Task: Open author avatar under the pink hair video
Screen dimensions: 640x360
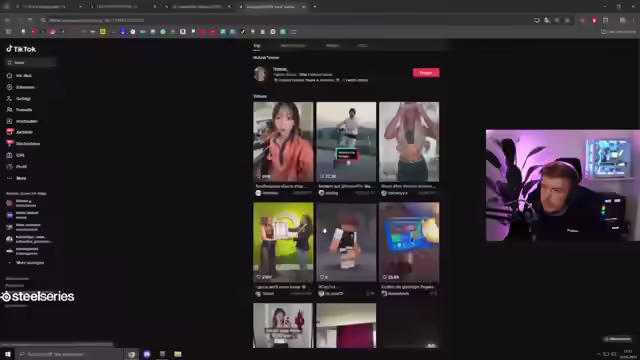Action: 384,193
